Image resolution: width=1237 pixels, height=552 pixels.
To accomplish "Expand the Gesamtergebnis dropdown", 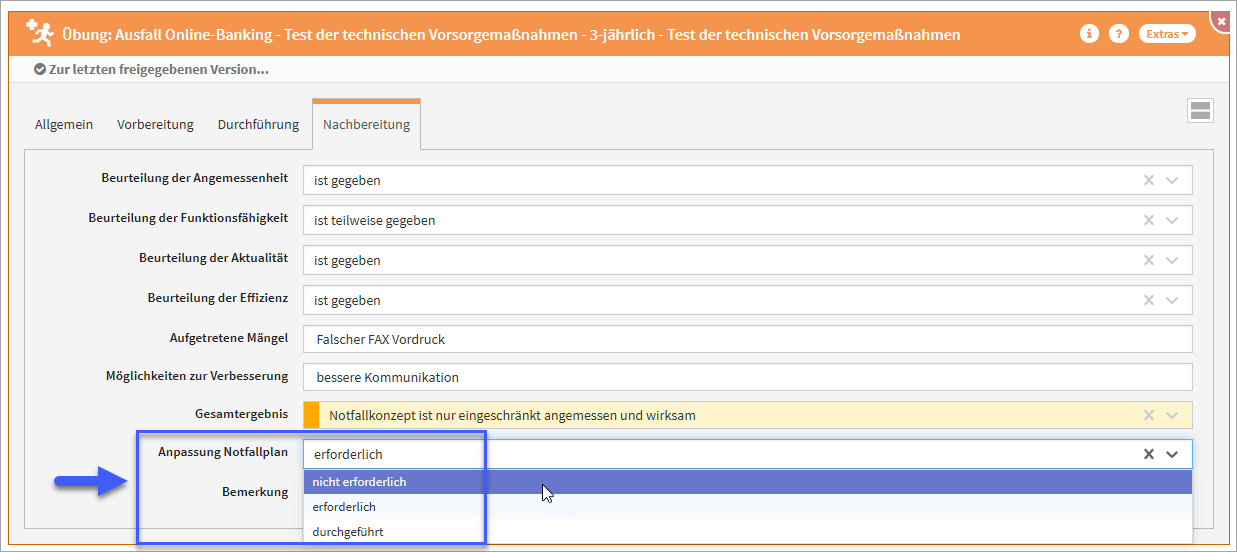I will click(x=1173, y=415).
